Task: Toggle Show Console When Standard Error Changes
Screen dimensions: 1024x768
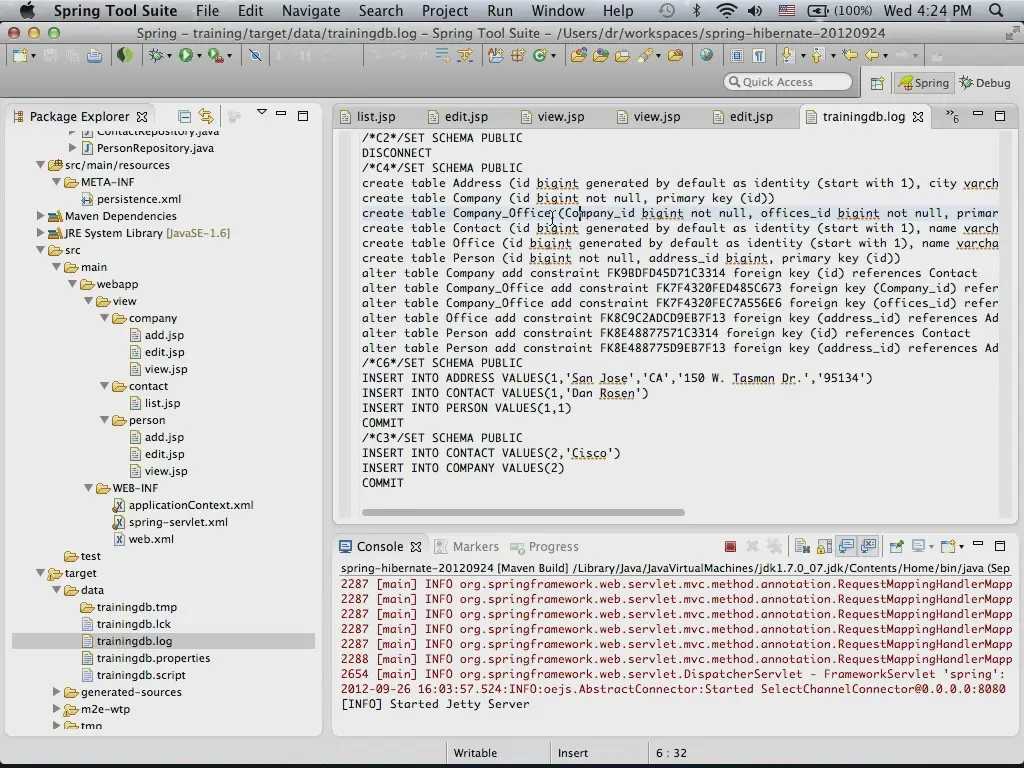Action: coord(869,547)
